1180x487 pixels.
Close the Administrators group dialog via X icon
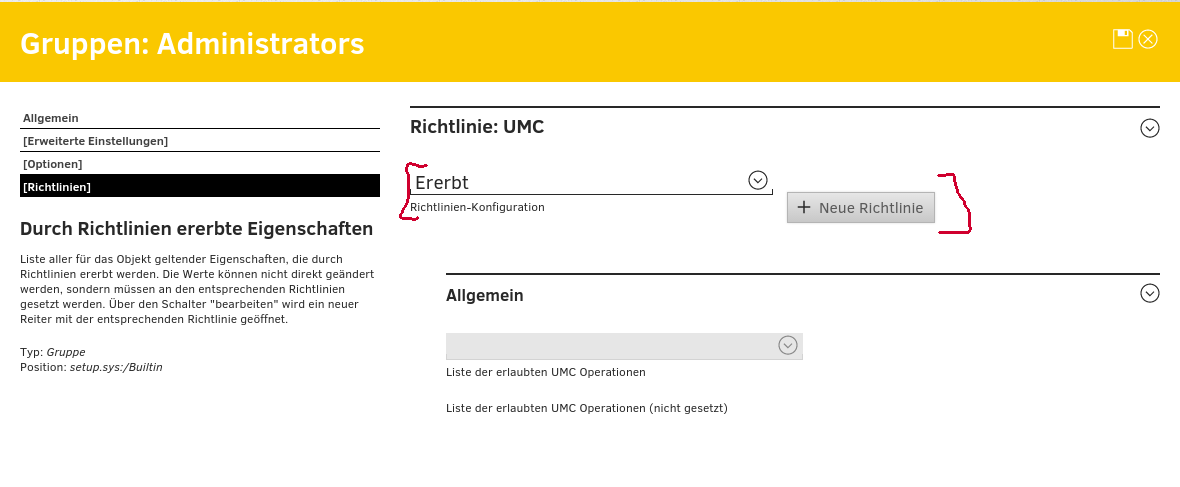coord(1148,39)
